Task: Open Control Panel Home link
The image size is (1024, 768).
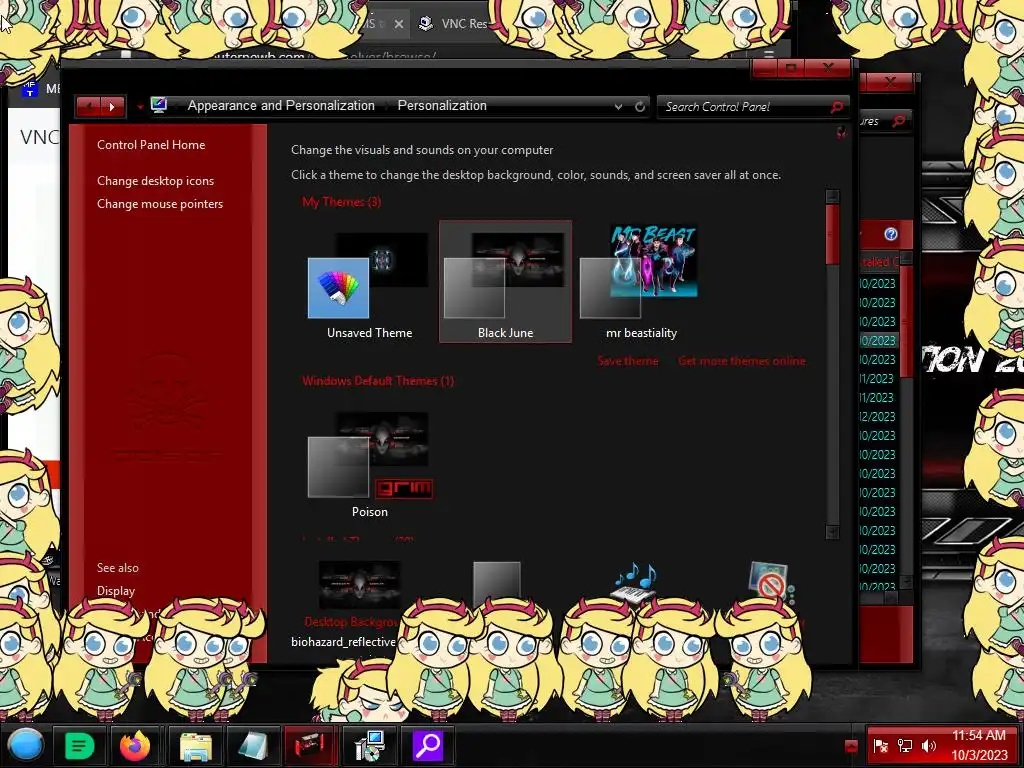Action: (x=151, y=145)
